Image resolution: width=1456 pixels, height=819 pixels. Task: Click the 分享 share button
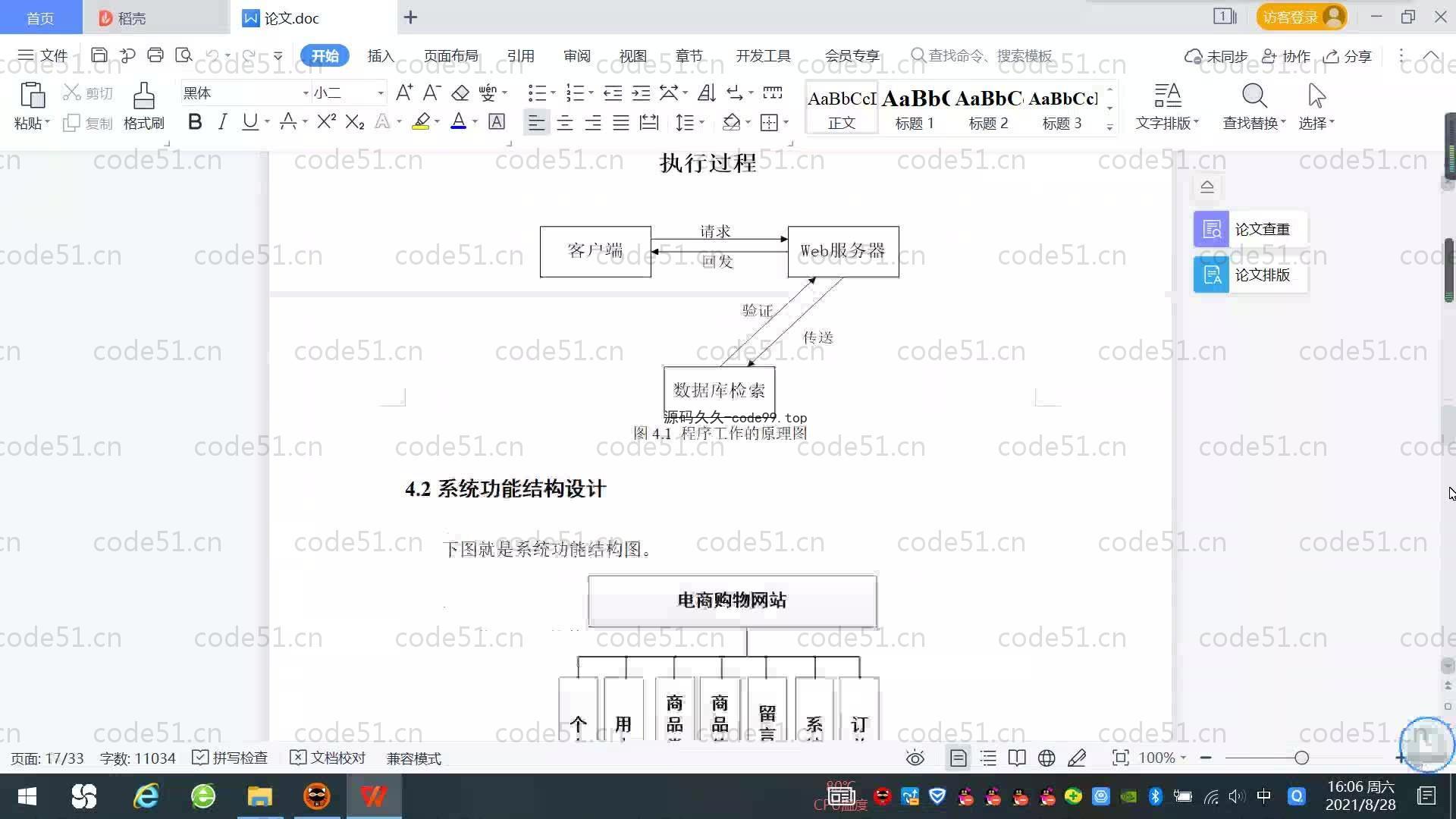click(1348, 56)
